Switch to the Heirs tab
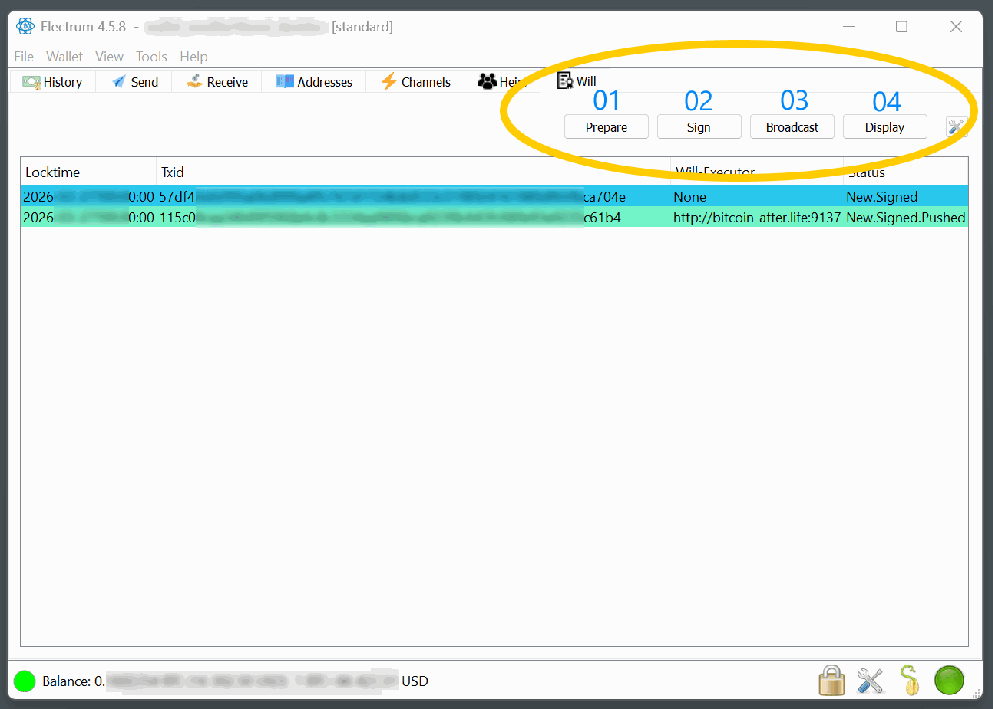 click(x=503, y=82)
